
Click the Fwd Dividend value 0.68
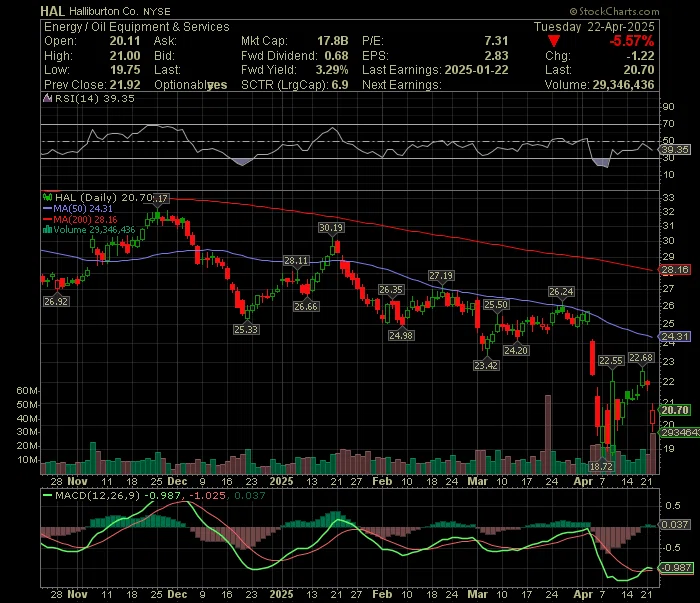coord(336,56)
